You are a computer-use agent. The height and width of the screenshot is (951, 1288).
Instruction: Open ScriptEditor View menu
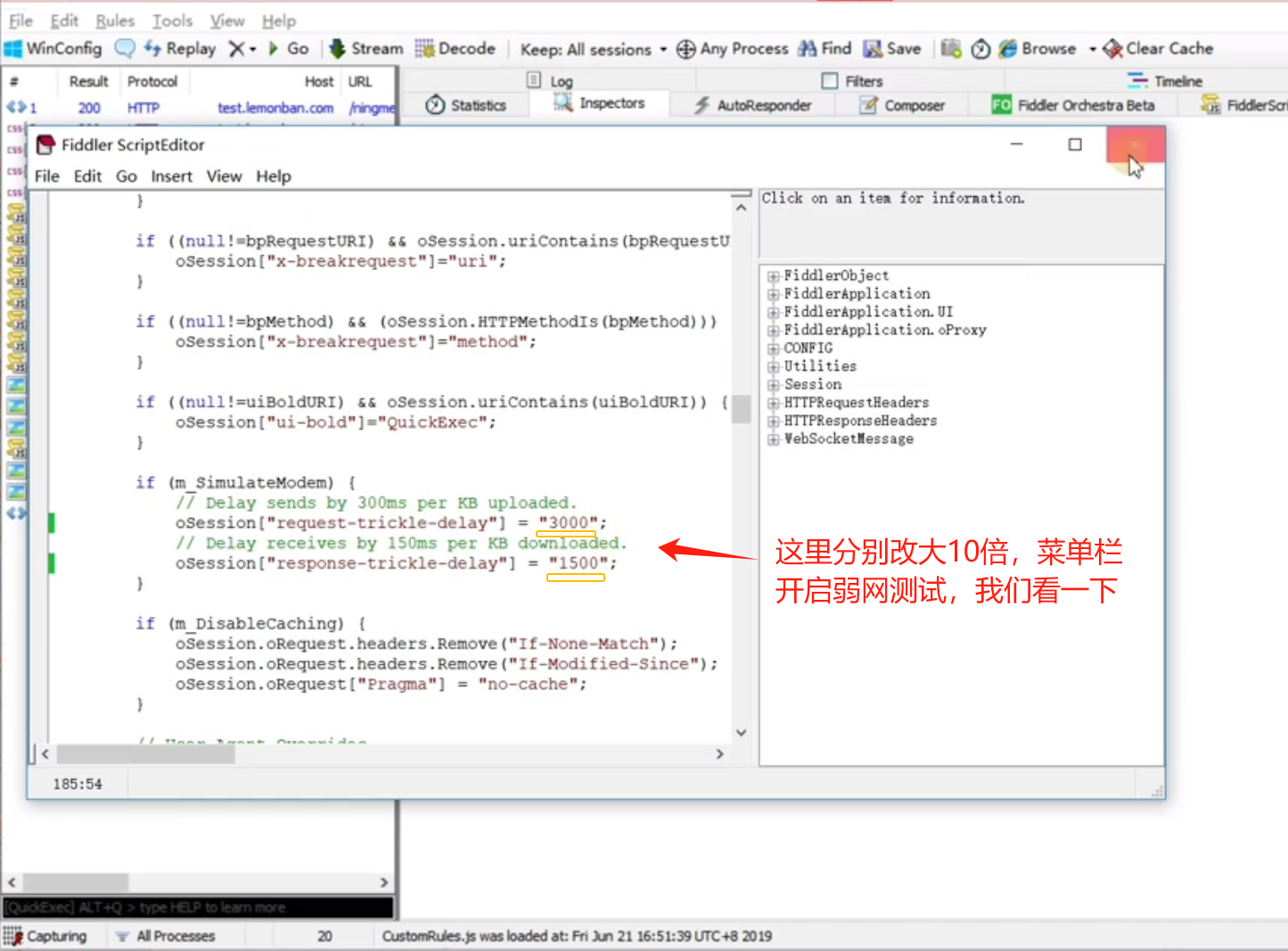coord(224,176)
